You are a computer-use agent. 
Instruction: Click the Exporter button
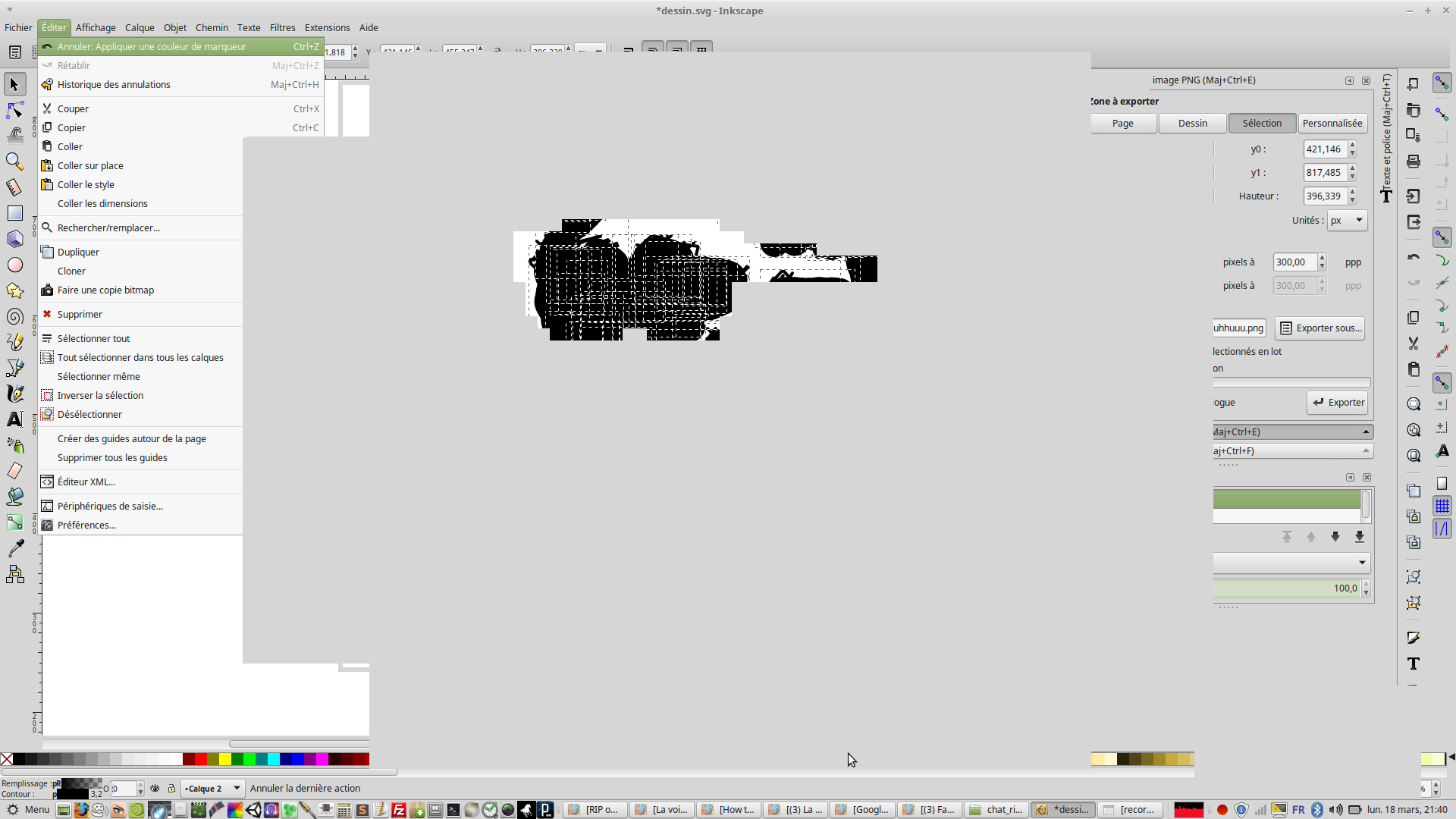[x=1338, y=403]
